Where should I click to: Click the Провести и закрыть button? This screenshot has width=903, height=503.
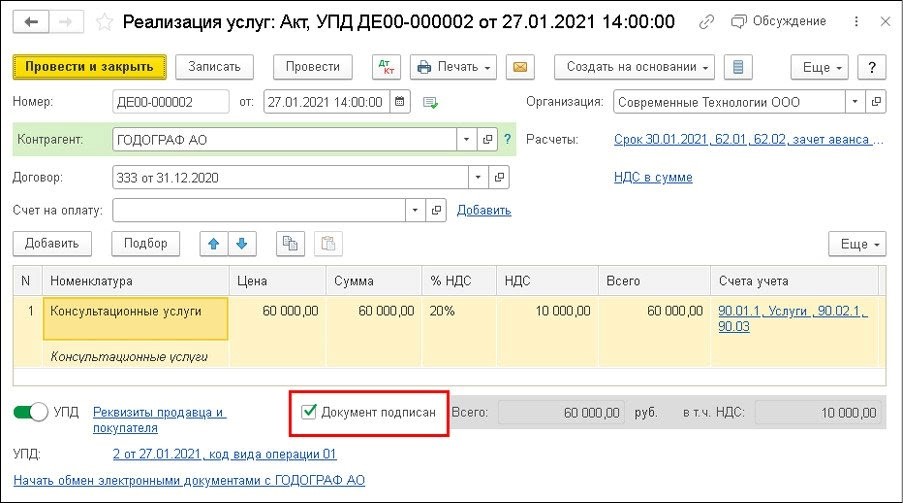click(x=89, y=67)
